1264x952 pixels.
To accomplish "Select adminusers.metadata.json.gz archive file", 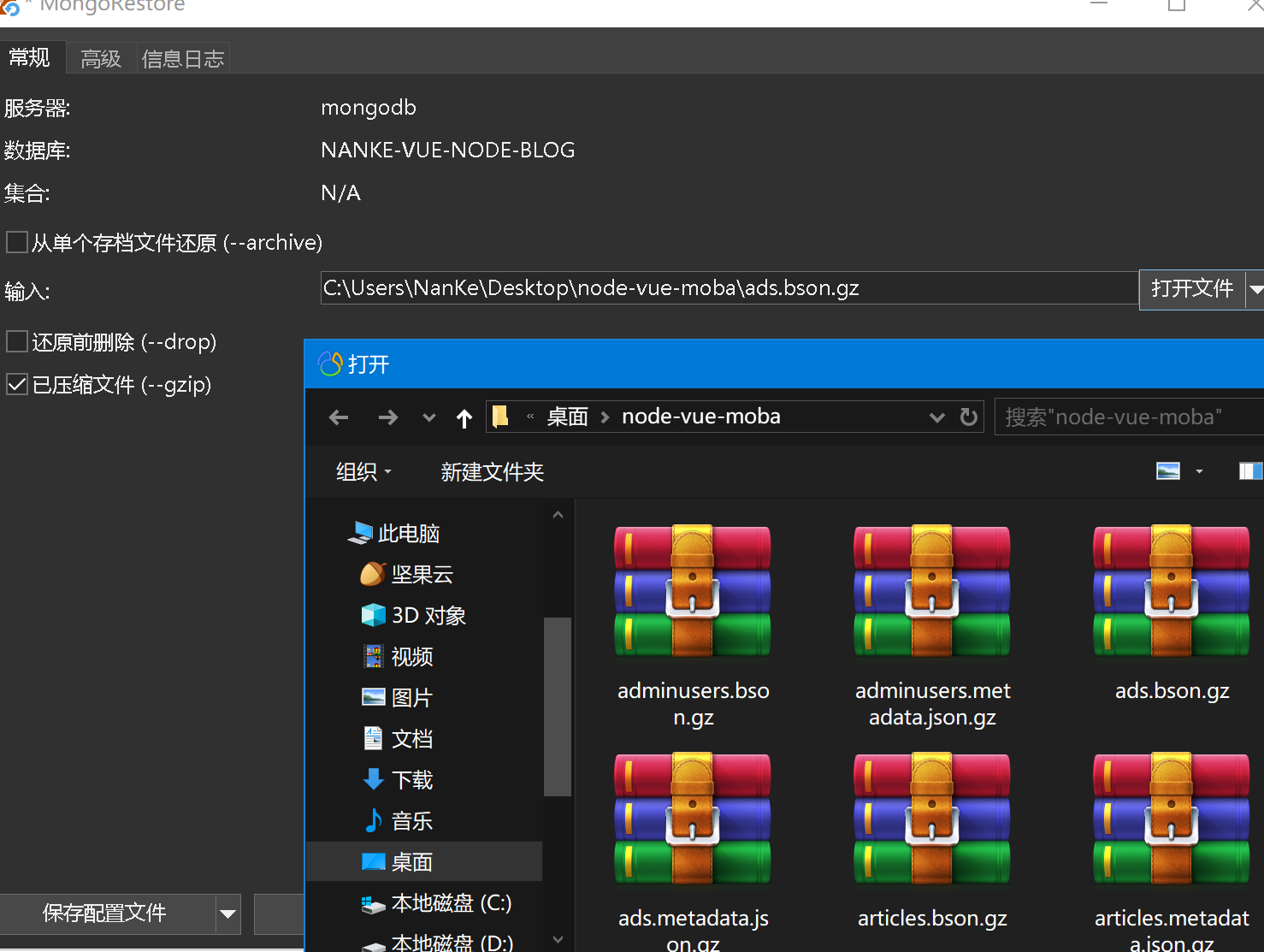I will pyautogui.click(x=932, y=626).
